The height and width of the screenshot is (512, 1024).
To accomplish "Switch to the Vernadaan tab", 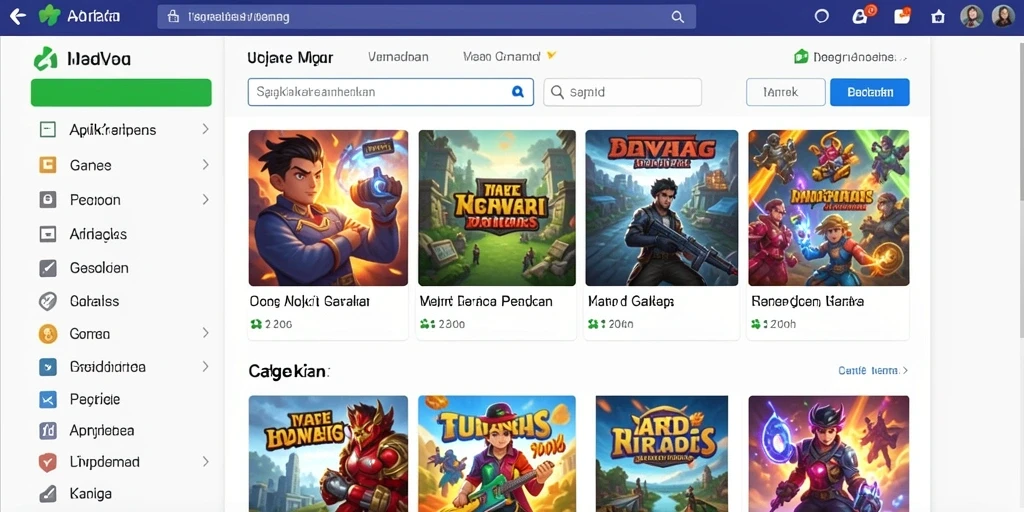I will pyautogui.click(x=398, y=57).
